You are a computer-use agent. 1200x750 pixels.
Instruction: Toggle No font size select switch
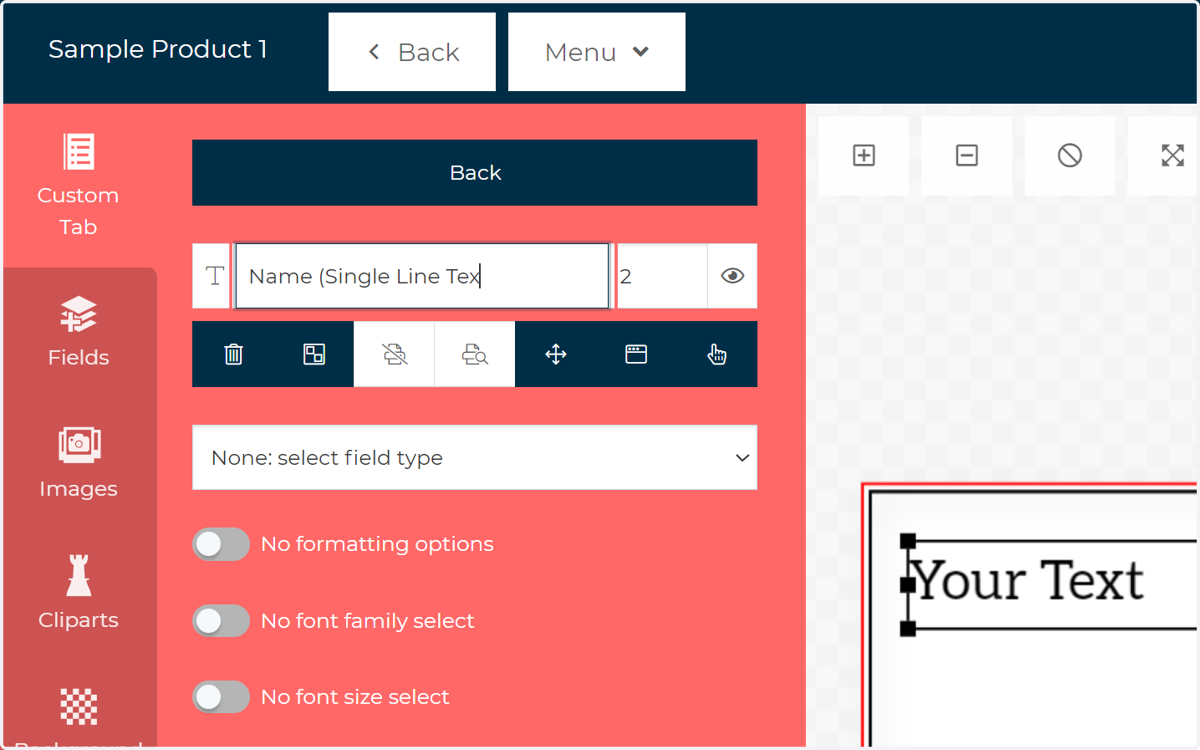point(221,697)
